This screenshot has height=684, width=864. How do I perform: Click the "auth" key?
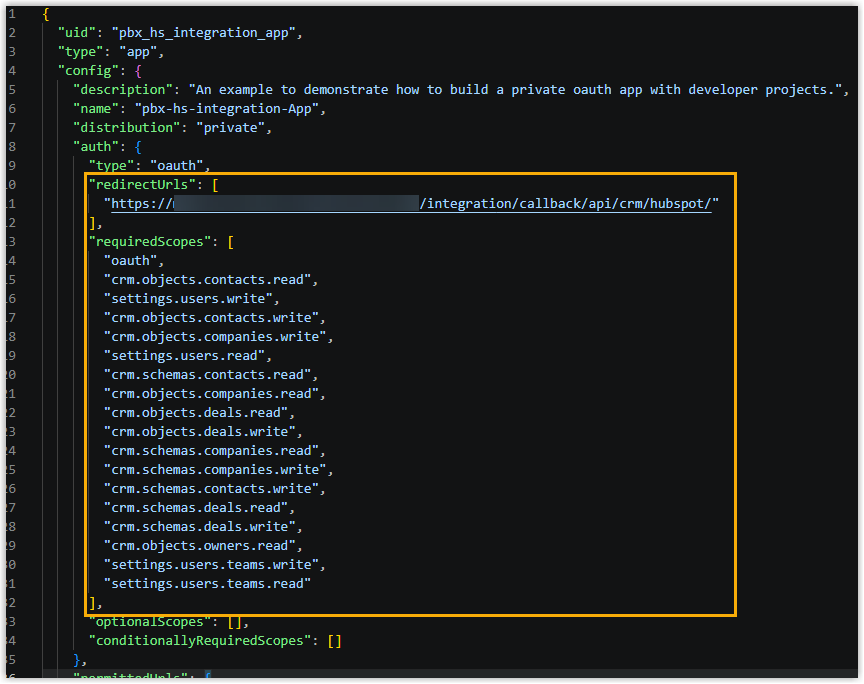pos(96,147)
